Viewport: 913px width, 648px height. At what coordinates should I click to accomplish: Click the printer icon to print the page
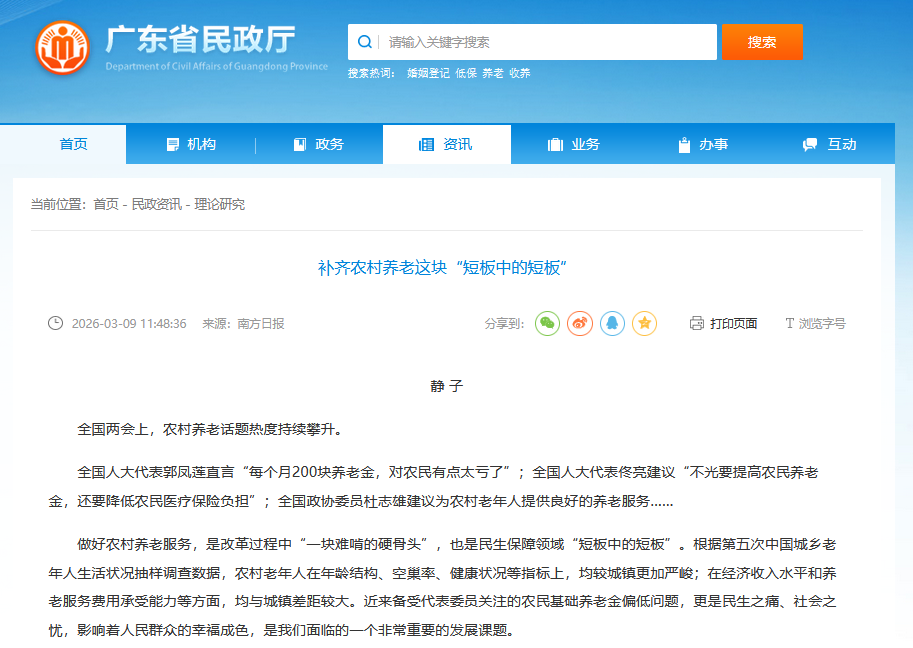(x=695, y=323)
